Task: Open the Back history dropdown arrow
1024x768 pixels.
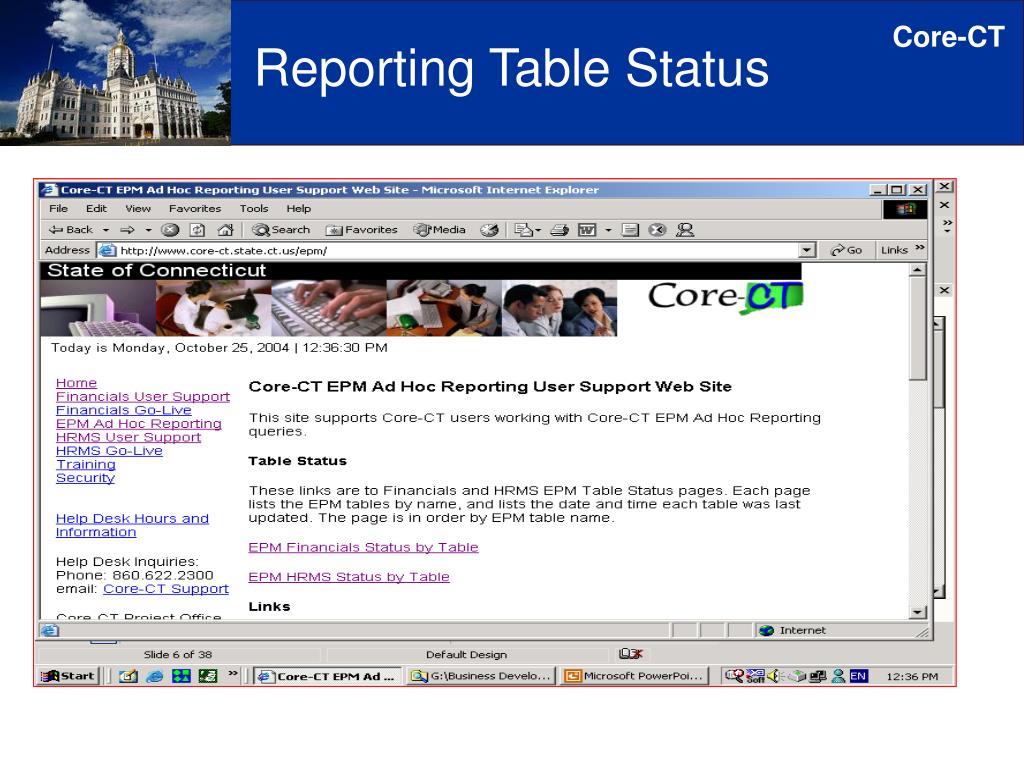Action: coord(106,230)
